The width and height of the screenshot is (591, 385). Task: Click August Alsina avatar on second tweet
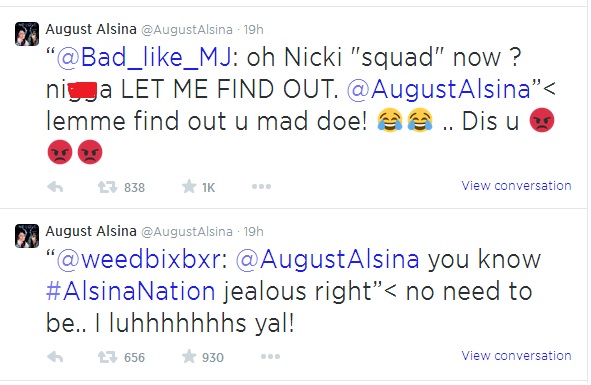point(27,236)
